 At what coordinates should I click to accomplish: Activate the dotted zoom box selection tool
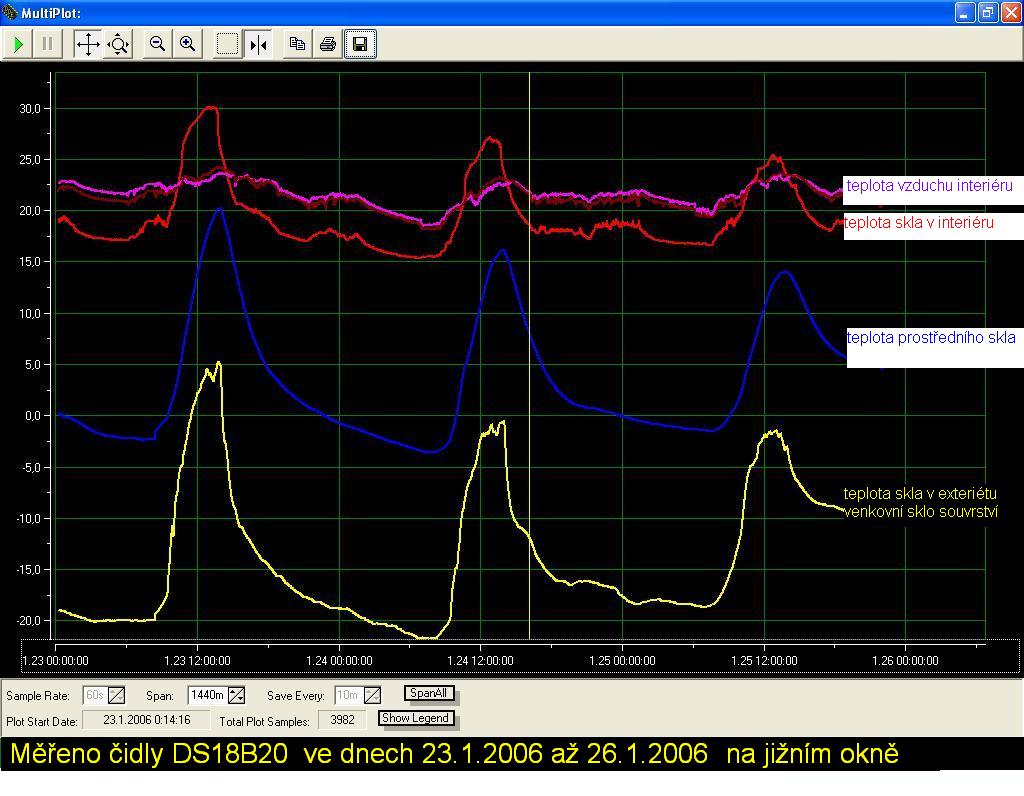pyautogui.click(x=228, y=44)
